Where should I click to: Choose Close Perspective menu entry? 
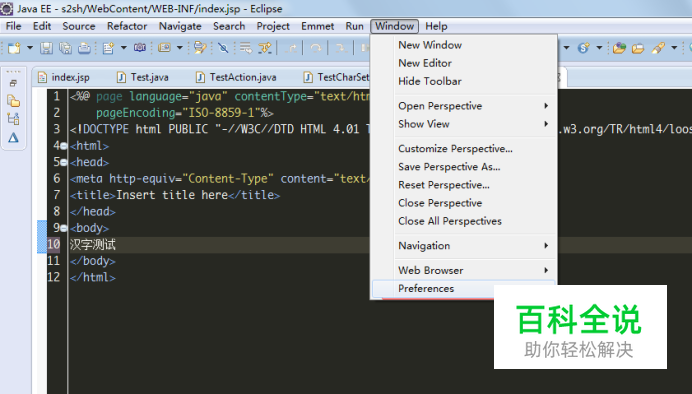[463, 203]
